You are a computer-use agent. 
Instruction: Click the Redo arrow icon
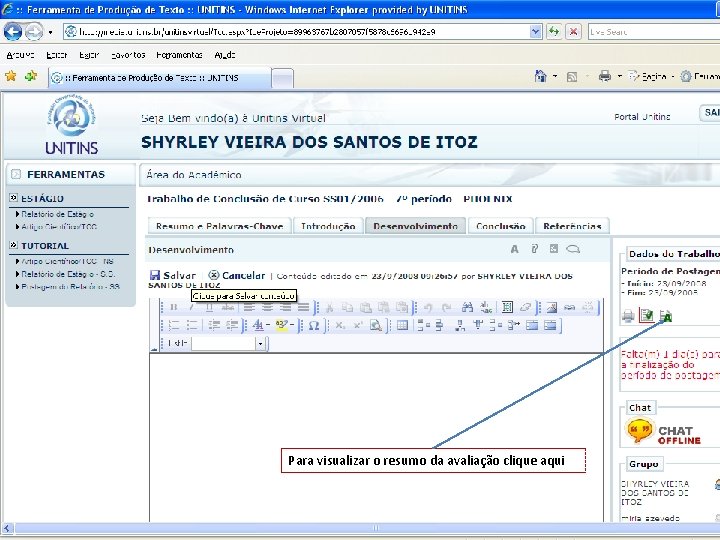tap(446, 307)
